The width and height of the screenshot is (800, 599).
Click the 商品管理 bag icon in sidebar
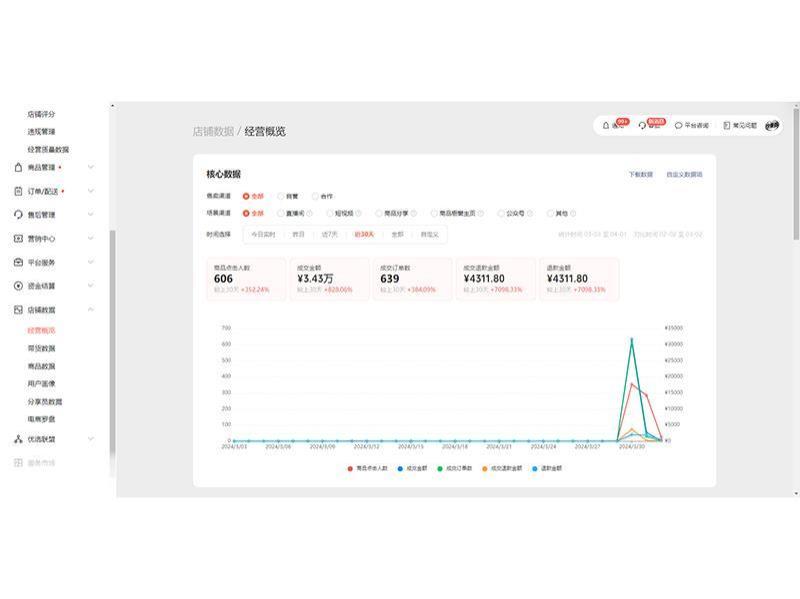(x=18, y=167)
